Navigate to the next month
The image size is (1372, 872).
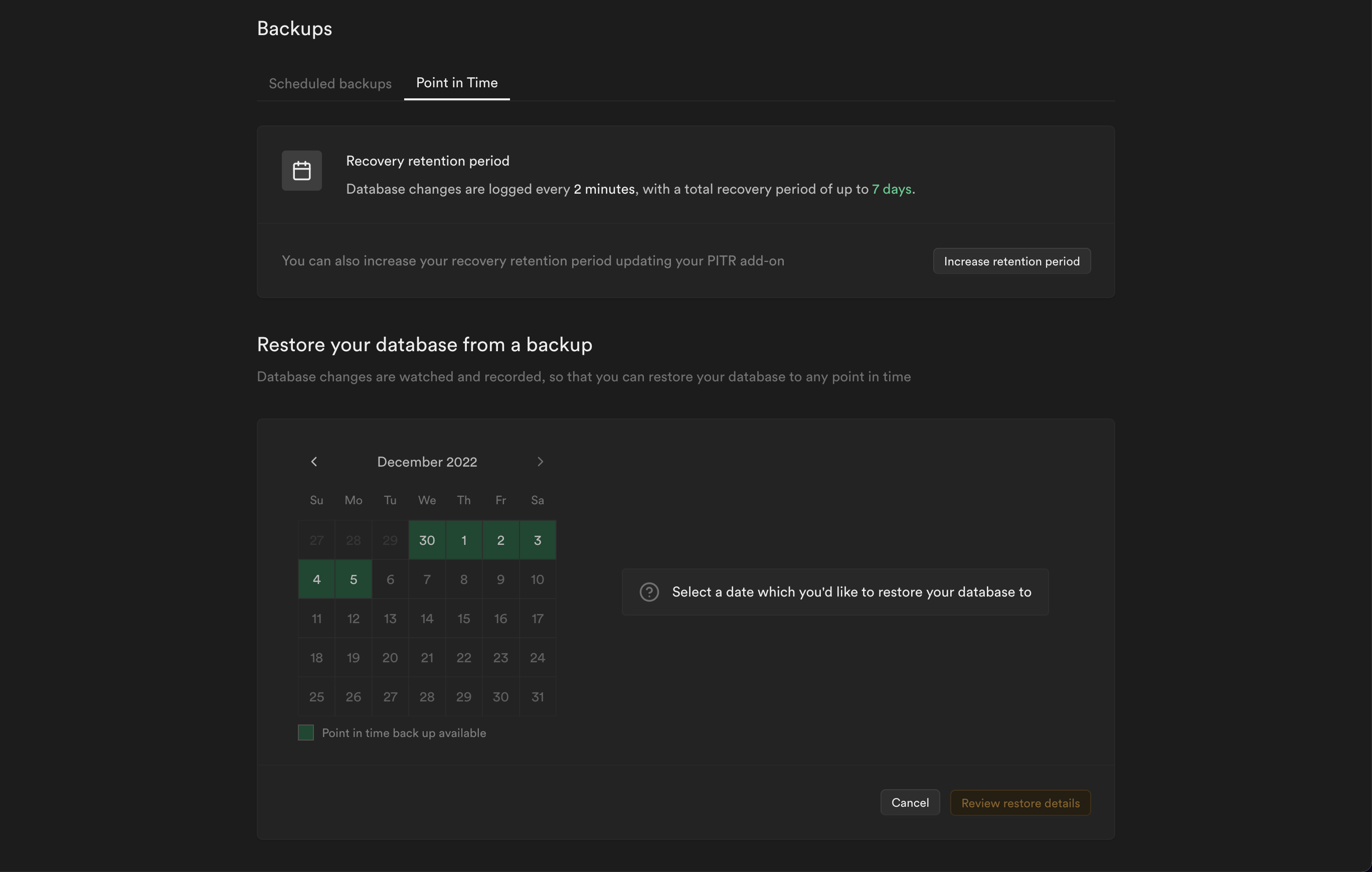point(540,462)
